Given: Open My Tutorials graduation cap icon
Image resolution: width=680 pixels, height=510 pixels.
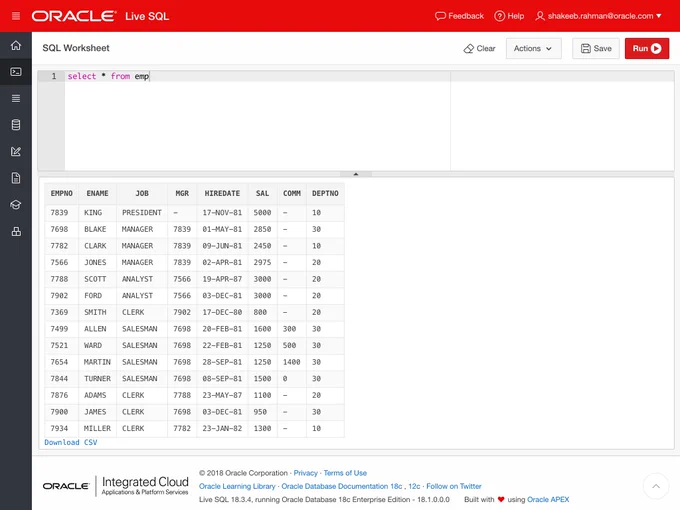Looking at the screenshot, I should click(16, 205).
